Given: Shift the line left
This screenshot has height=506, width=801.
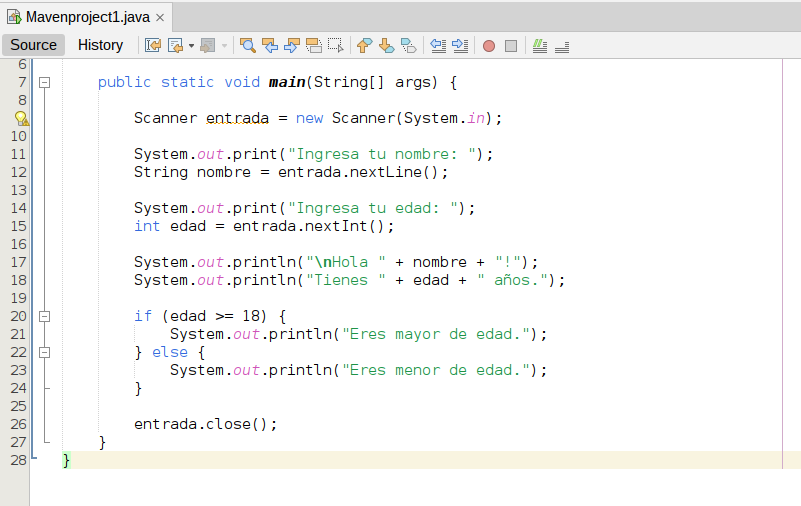Looking at the screenshot, I should pos(438,45).
